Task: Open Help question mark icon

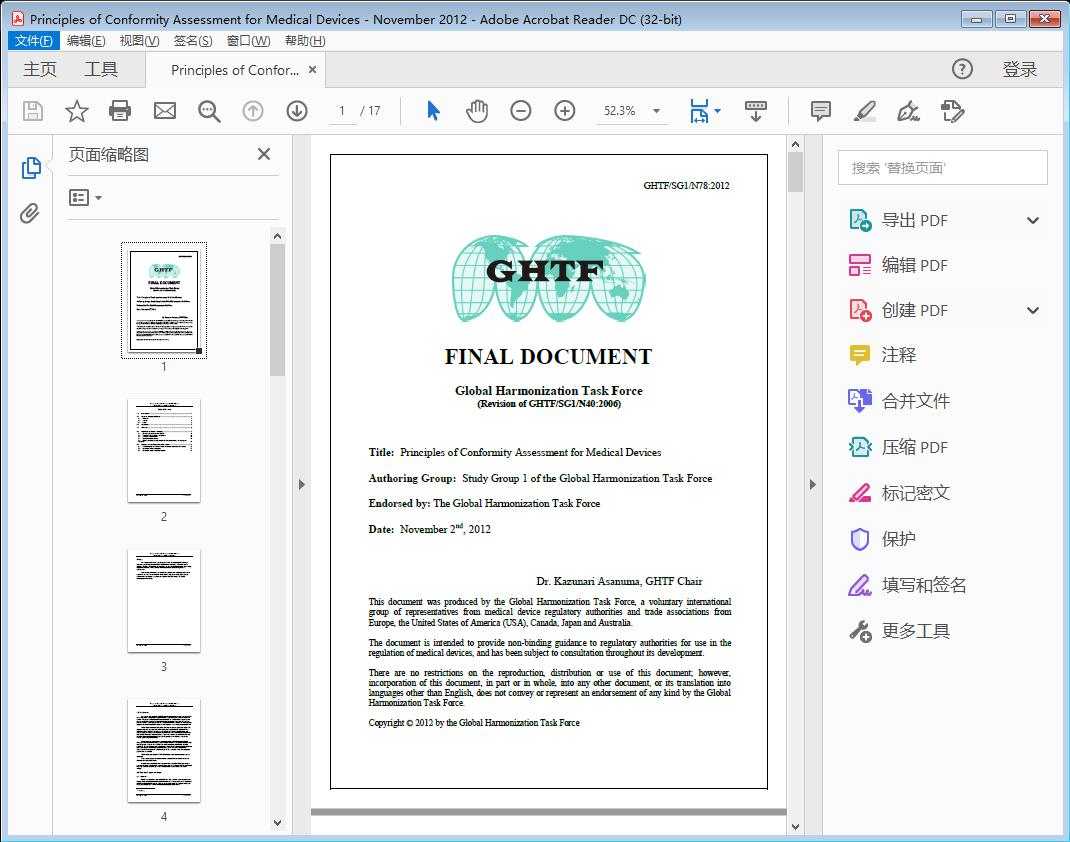Action: (962, 69)
